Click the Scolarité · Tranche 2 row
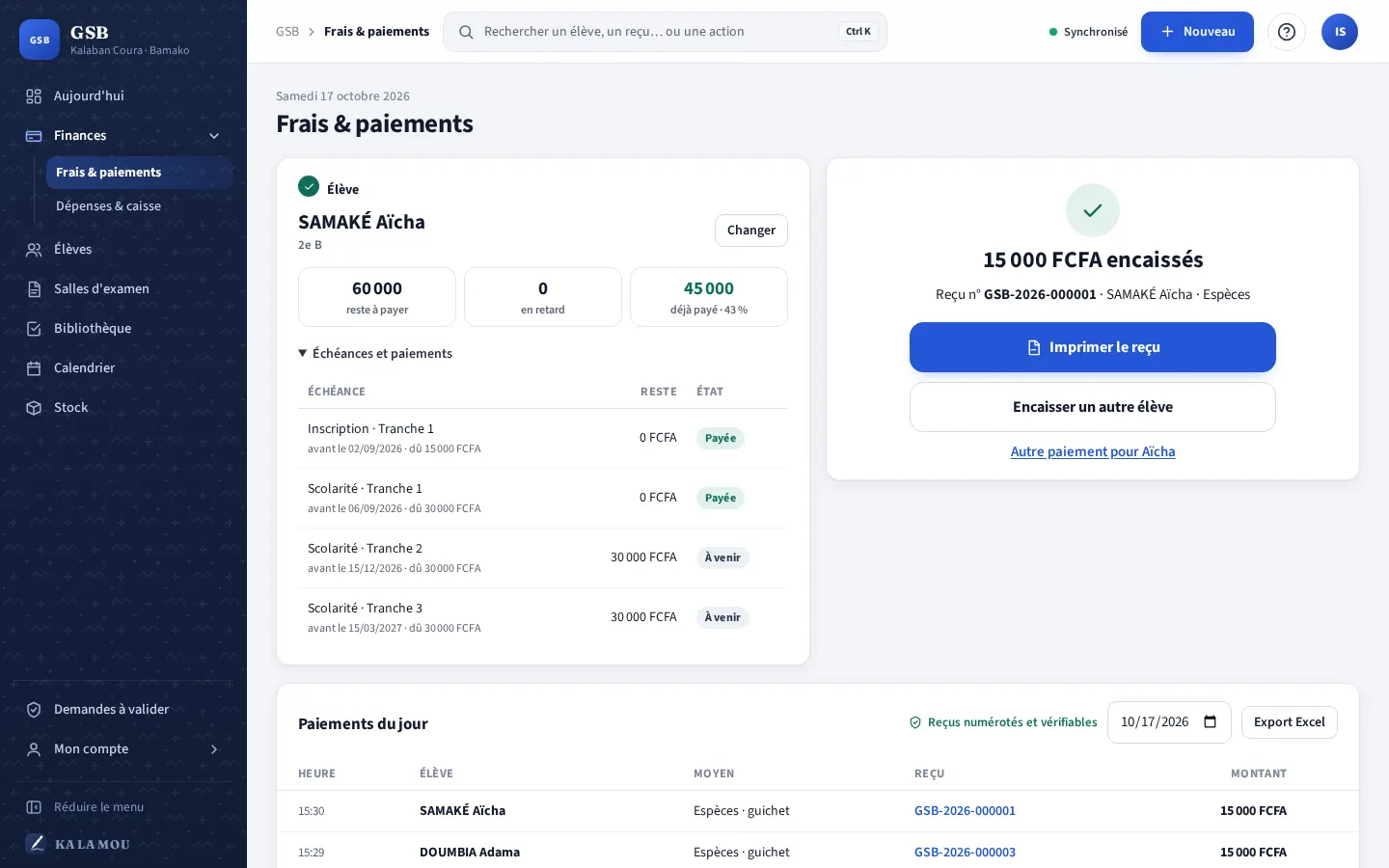 point(543,557)
